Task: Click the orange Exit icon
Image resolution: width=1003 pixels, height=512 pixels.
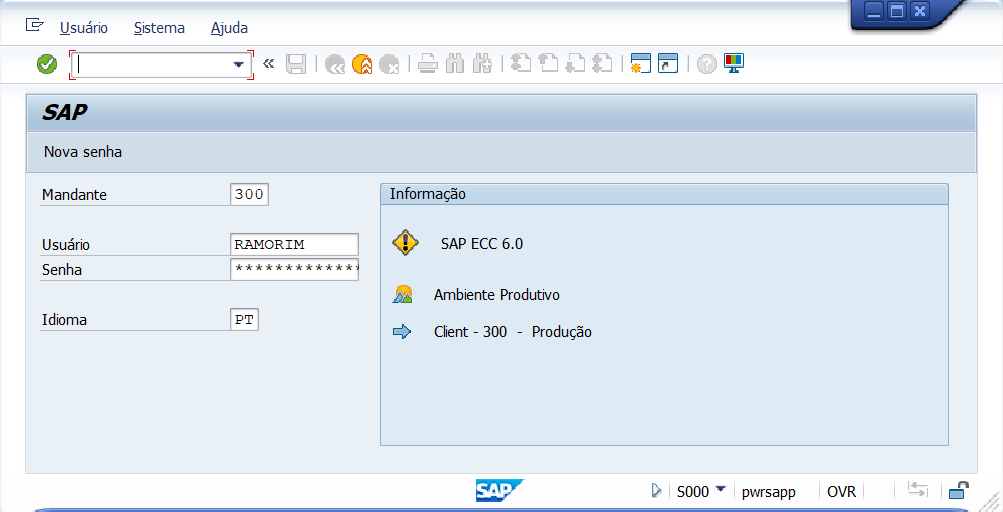Action: pos(362,64)
